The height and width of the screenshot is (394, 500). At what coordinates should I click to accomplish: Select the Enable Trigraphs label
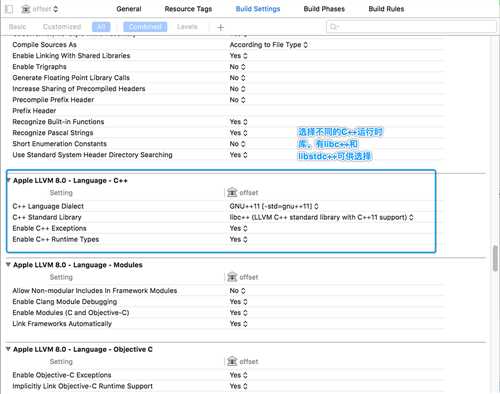[39, 67]
